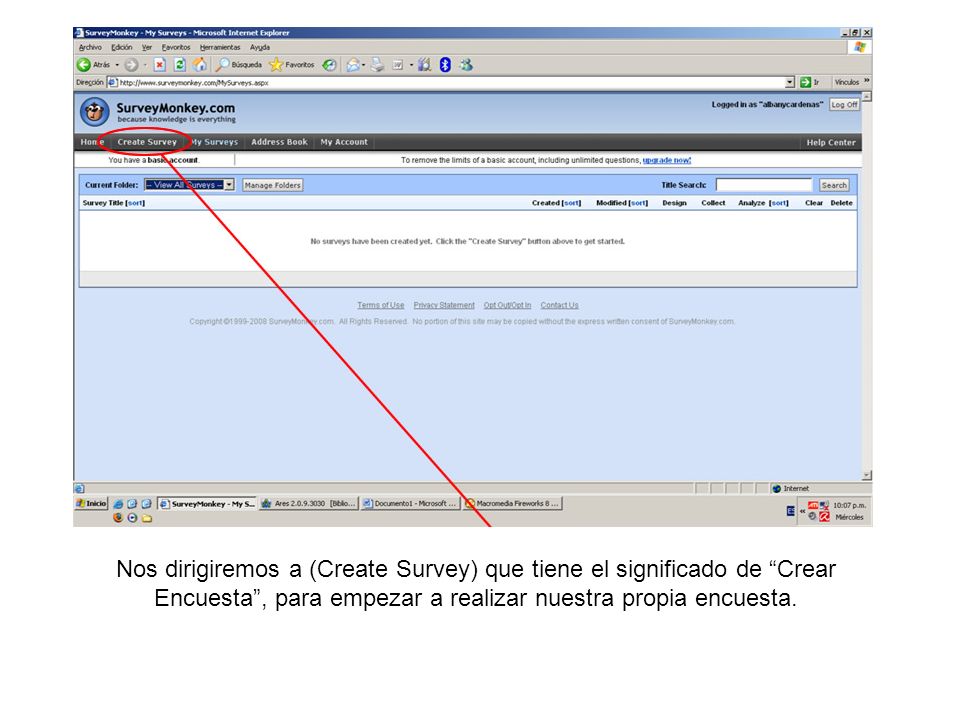
Task: Go to the browser home page icon
Action: point(200,65)
